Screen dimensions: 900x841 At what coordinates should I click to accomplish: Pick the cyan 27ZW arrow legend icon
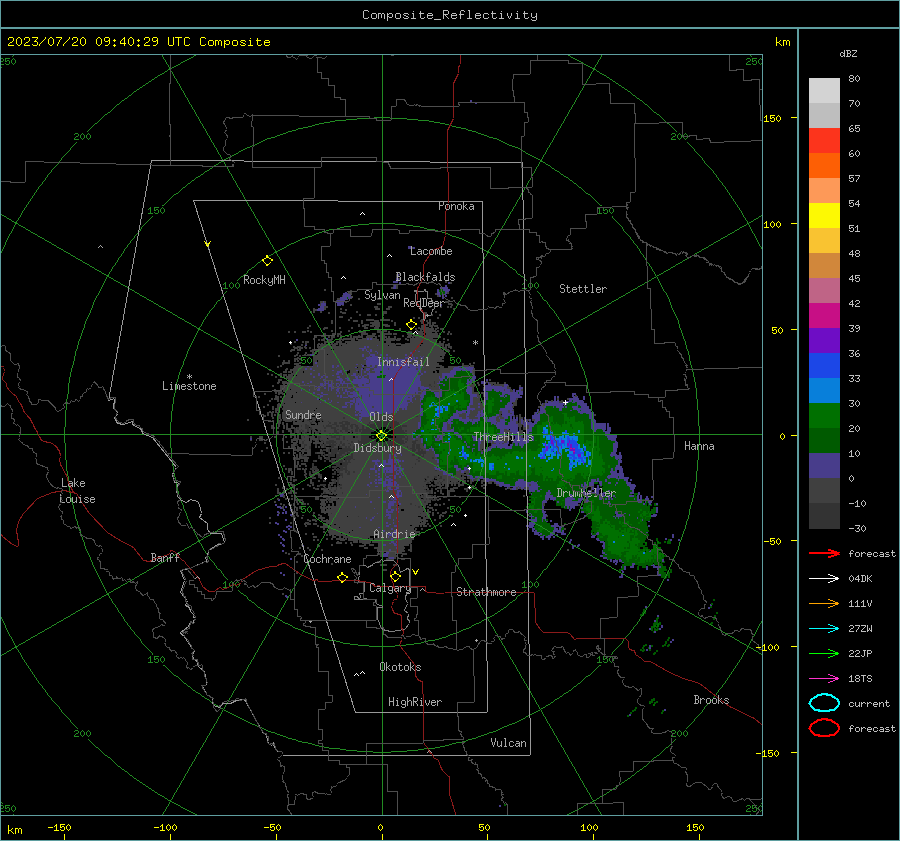824,629
